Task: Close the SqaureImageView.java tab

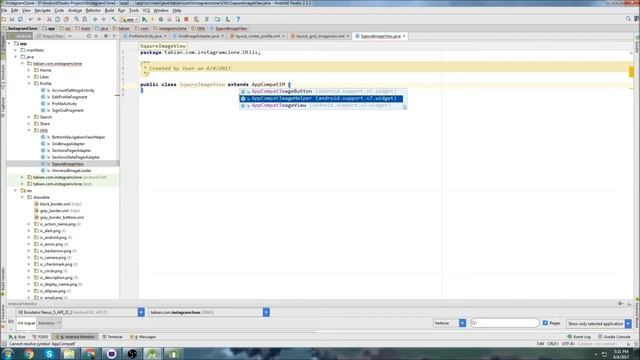Action: click(404, 36)
